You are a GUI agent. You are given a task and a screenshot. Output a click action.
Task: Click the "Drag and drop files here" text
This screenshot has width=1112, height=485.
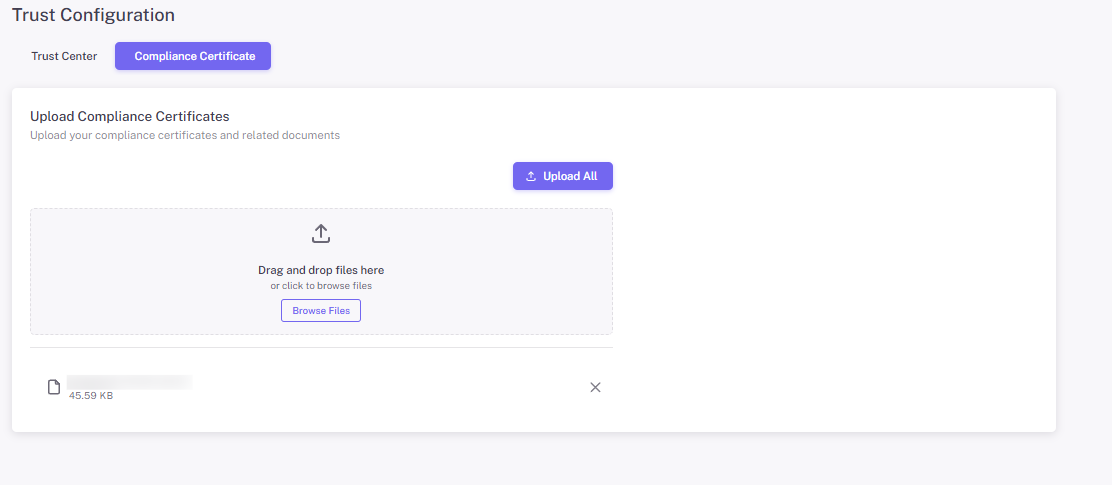pyautogui.click(x=321, y=270)
